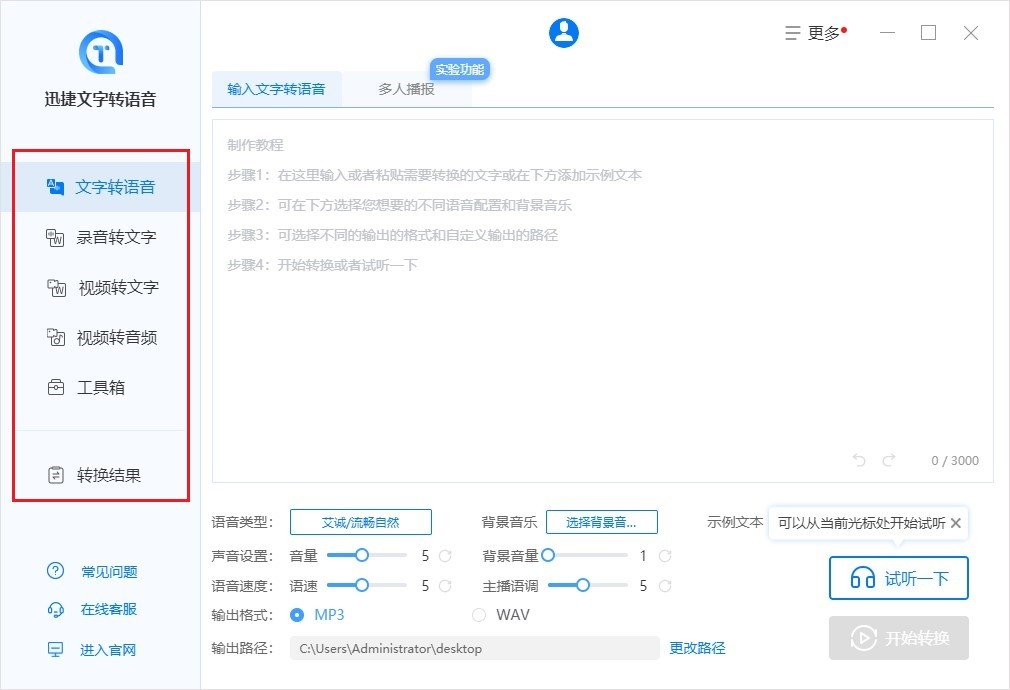Click the undo arrow icon
The height and width of the screenshot is (690, 1010).
(x=859, y=460)
